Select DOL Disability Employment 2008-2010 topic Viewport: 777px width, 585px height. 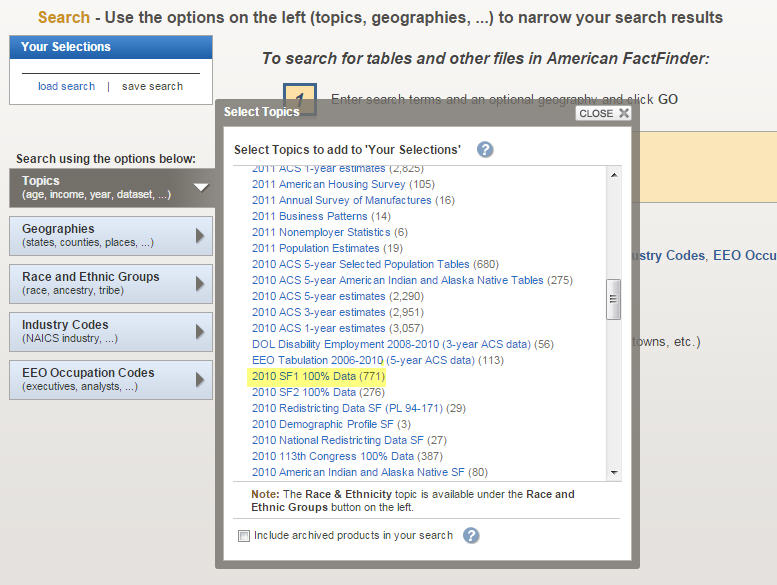pyautogui.click(x=391, y=344)
